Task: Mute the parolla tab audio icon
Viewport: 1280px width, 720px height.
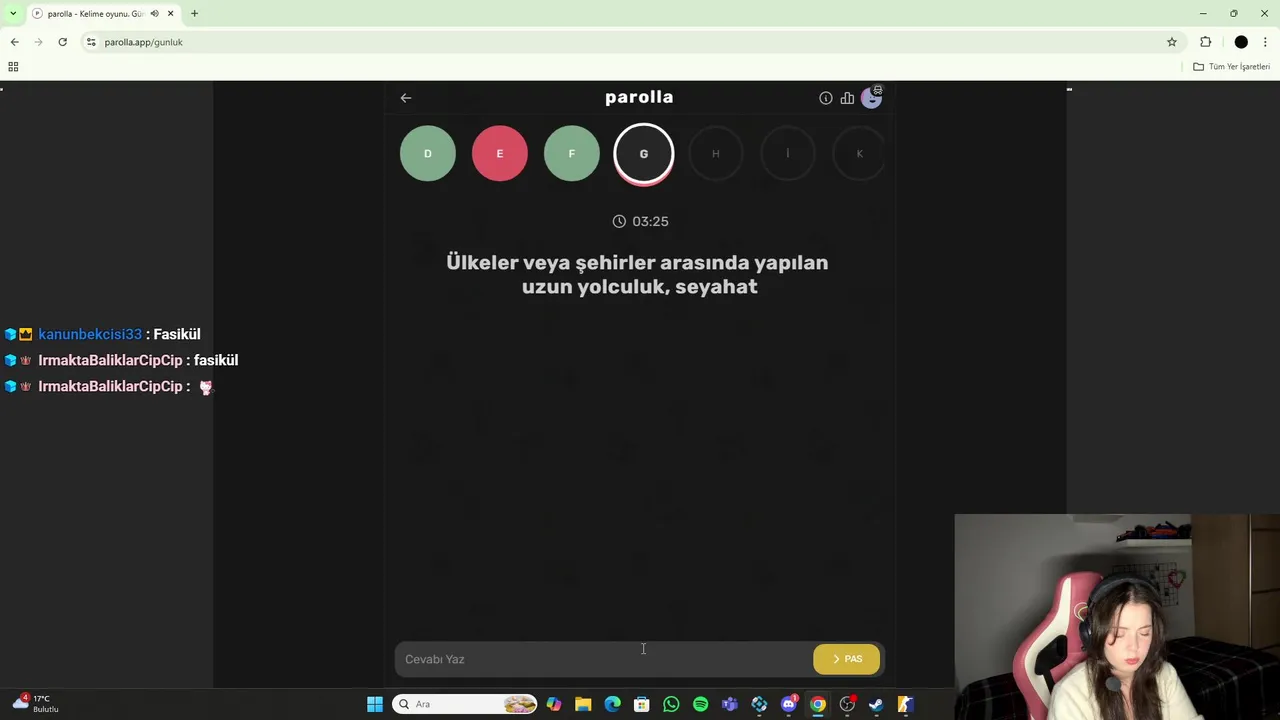Action: tap(154, 14)
